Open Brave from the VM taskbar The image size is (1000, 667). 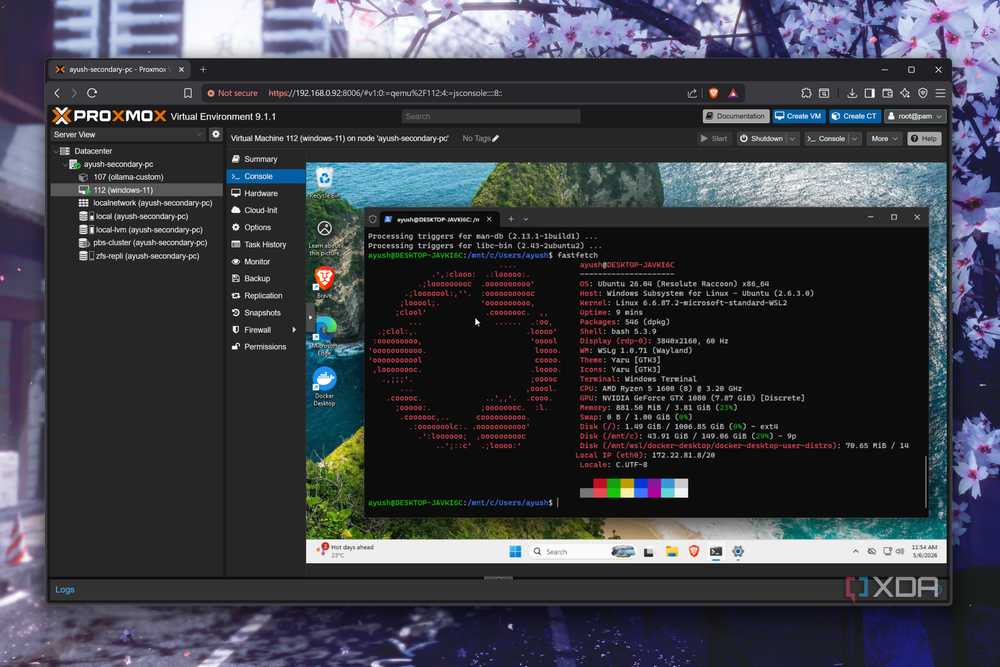(694, 552)
